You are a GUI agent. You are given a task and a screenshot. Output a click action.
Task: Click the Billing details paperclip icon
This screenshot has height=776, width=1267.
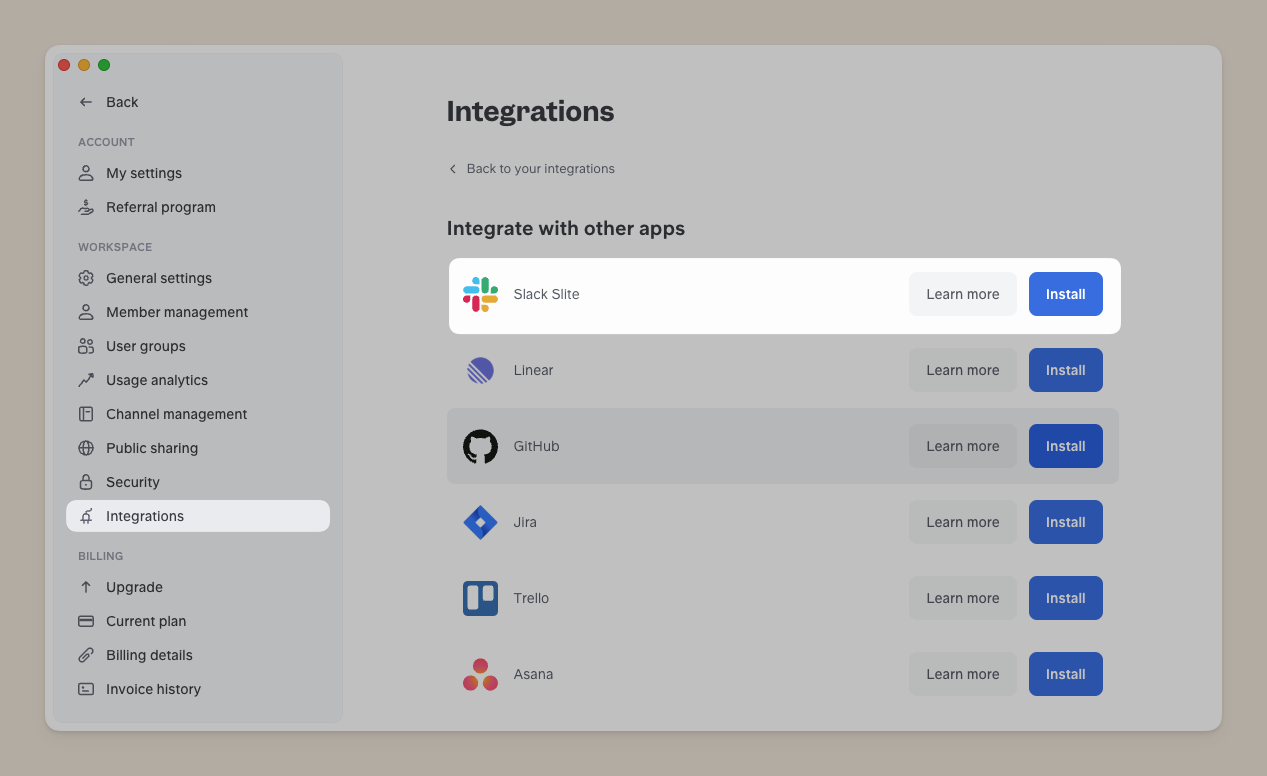86,655
